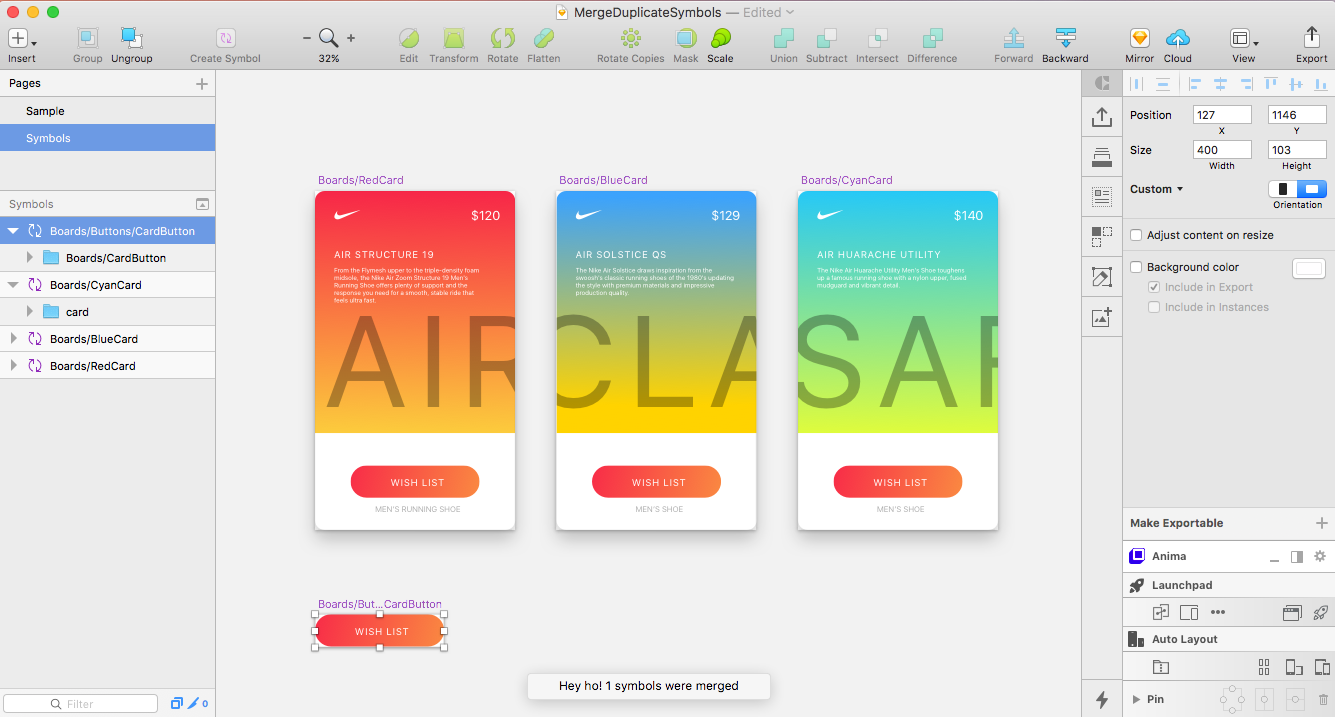The width and height of the screenshot is (1335, 717).
Task: Click WISH LIST button on red card
Action: [x=415, y=482]
